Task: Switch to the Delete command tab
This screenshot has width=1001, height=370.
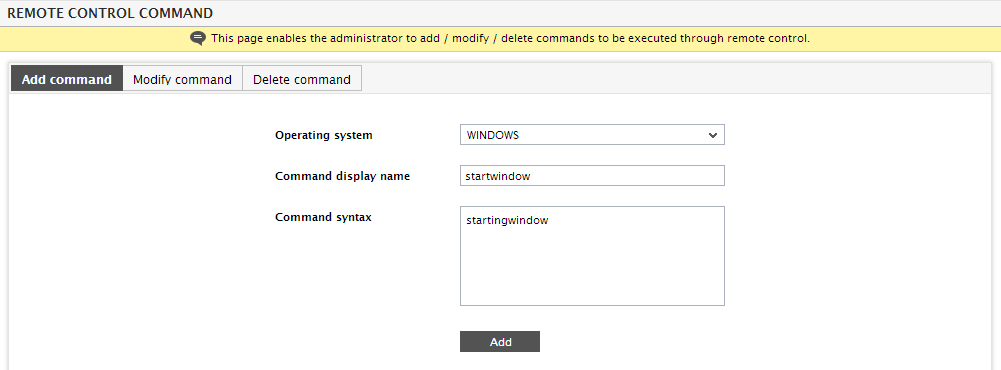Action: (301, 80)
